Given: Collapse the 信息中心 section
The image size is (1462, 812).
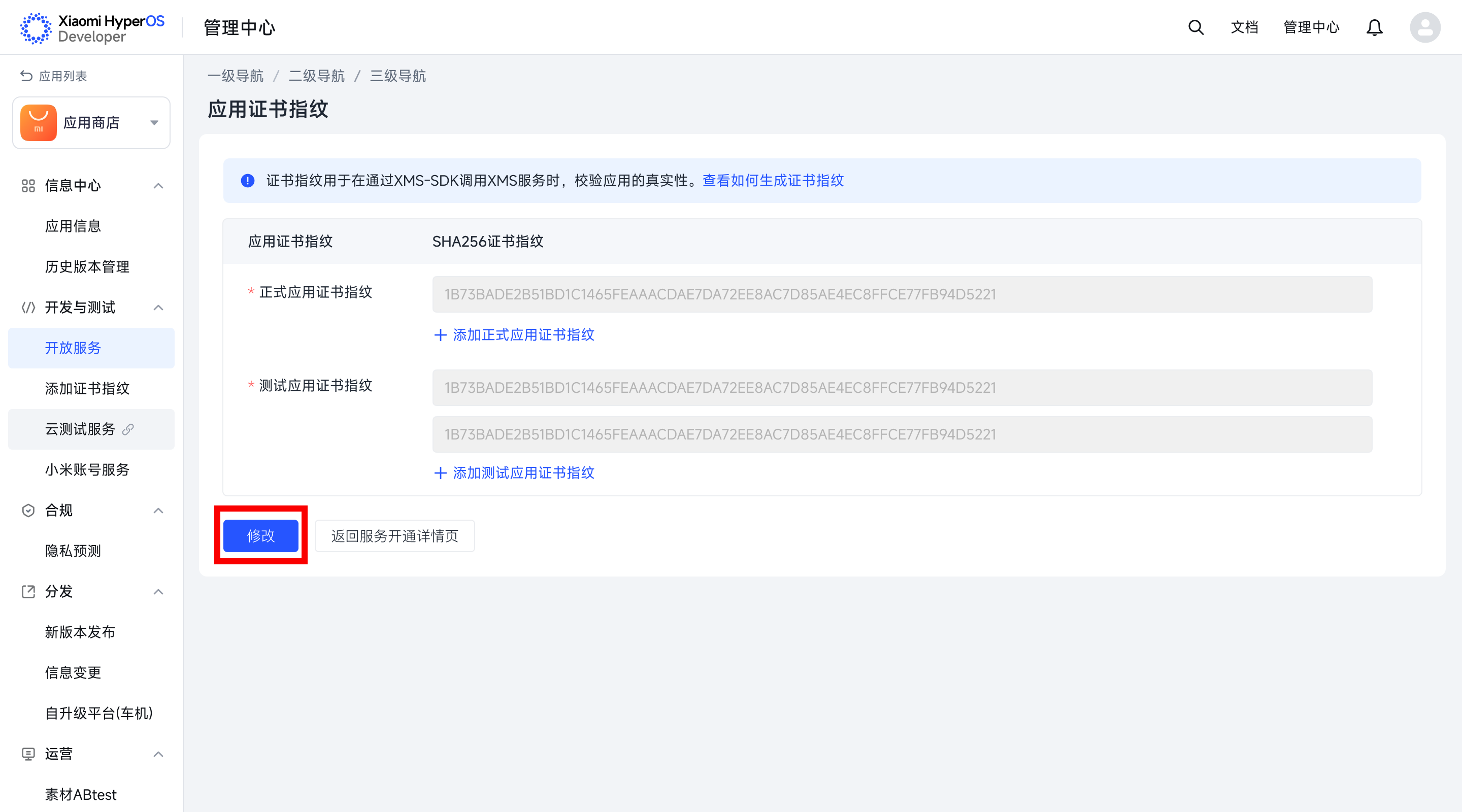Looking at the screenshot, I should 158,186.
